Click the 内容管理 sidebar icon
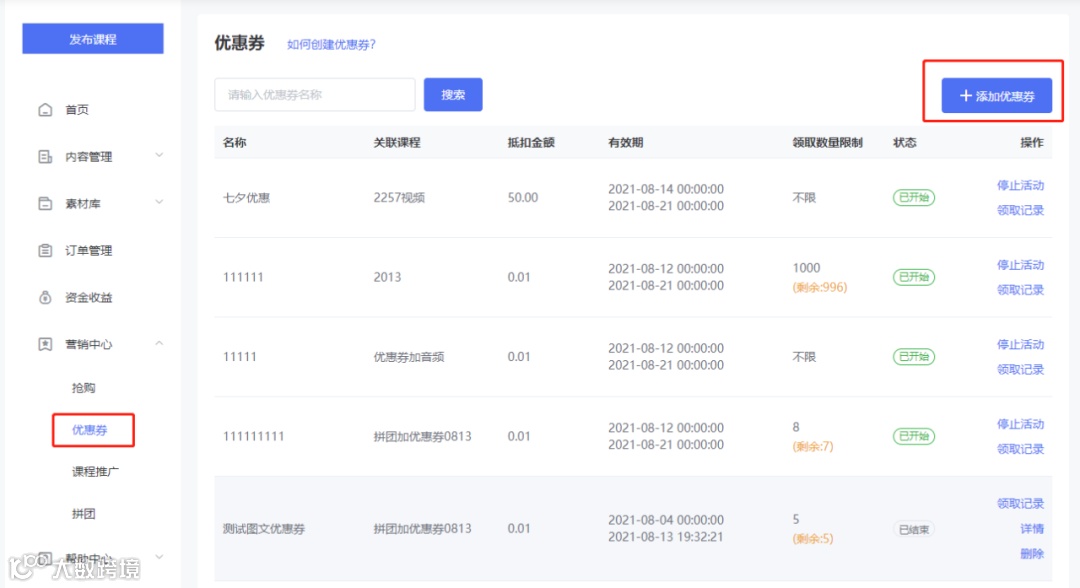1080x588 pixels. [45, 156]
